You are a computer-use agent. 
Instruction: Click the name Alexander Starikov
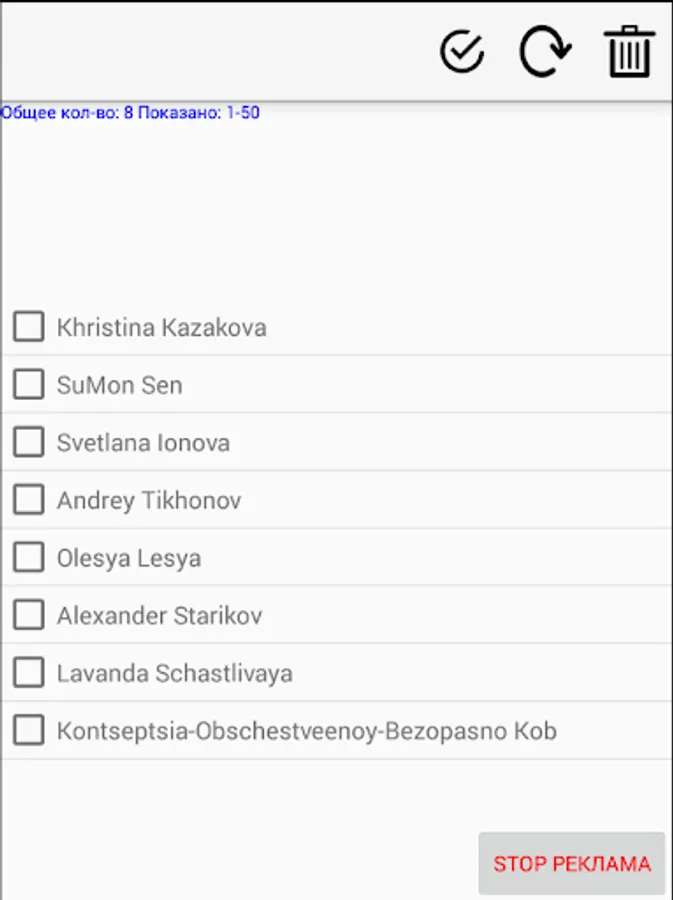159,616
